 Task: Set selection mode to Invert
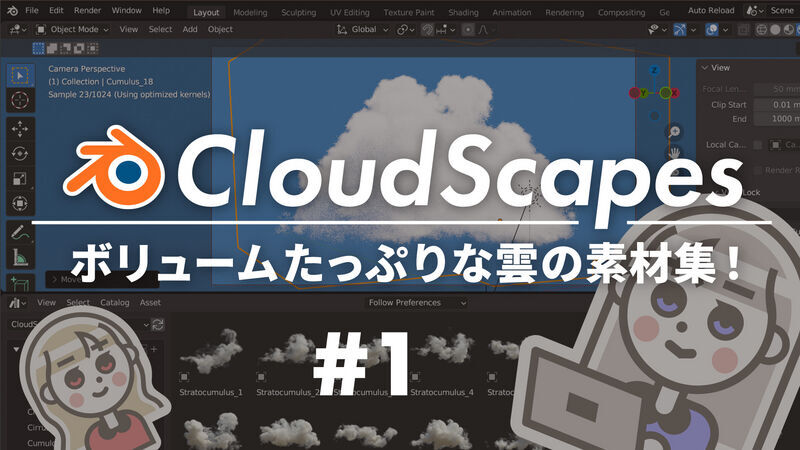pyautogui.click(x=79, y=48)
